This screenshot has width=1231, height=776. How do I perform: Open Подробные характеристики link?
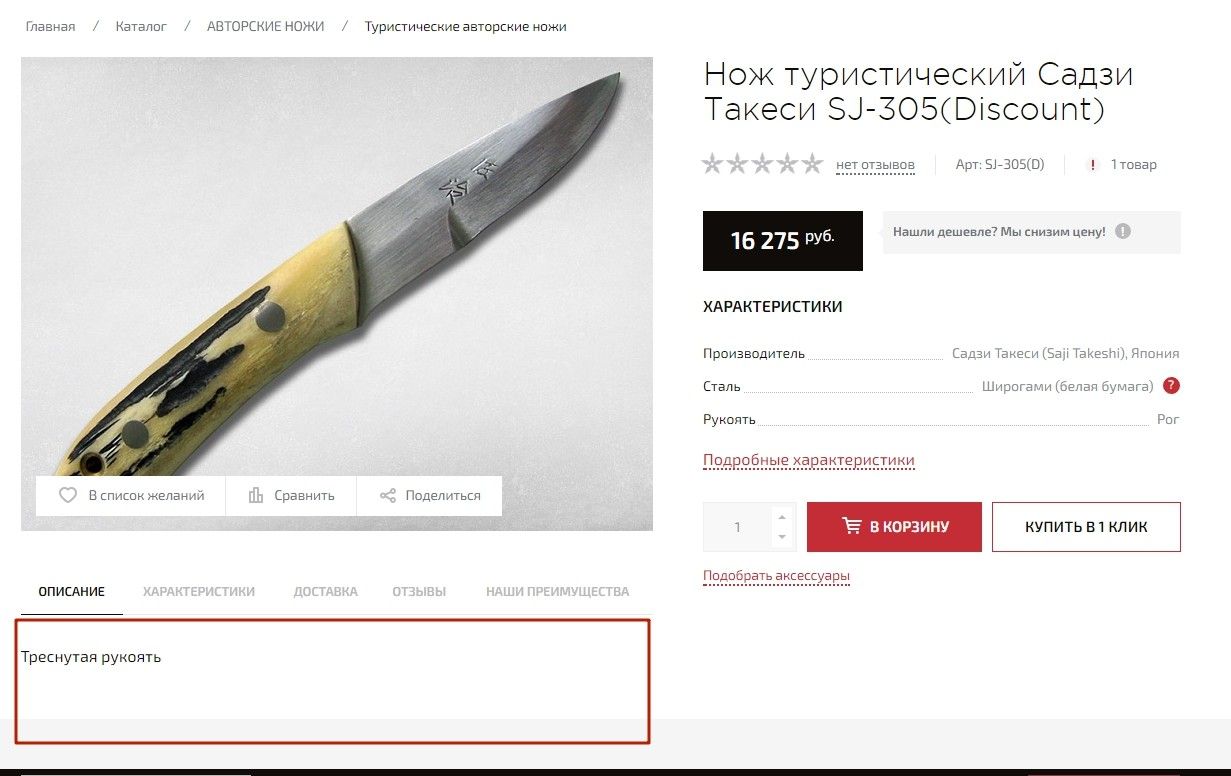(808, 461)
